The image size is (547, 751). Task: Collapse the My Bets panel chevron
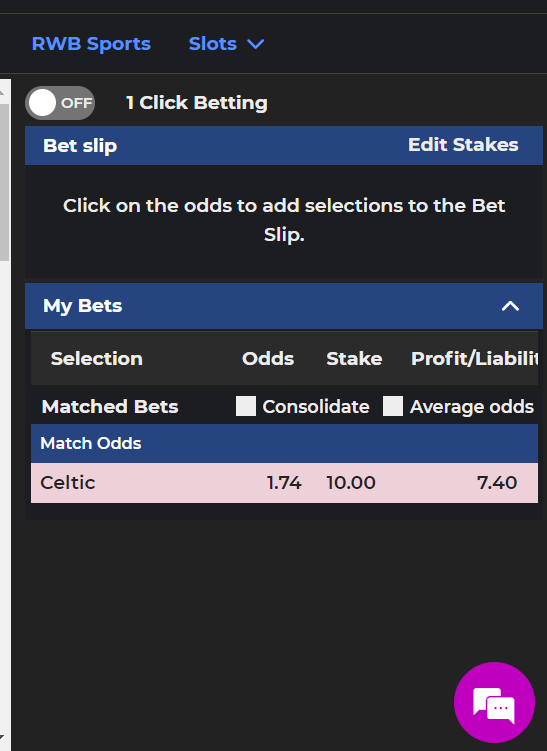(x=510, y=306)
